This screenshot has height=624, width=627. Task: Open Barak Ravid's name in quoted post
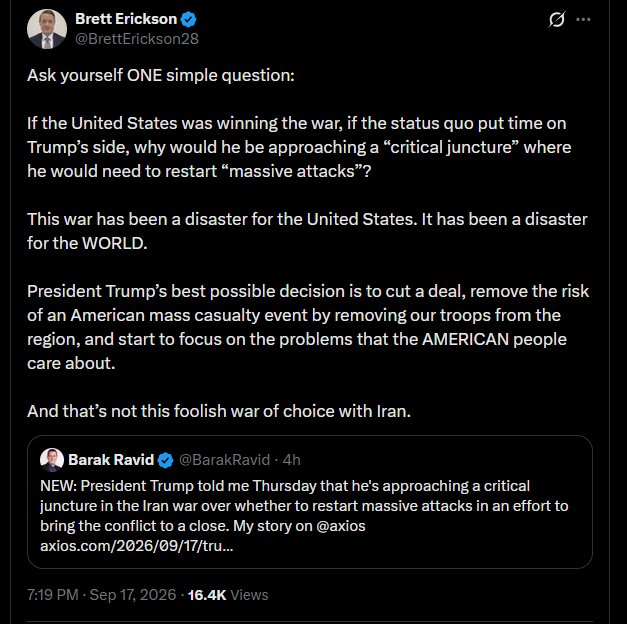[x=111, y=460]
